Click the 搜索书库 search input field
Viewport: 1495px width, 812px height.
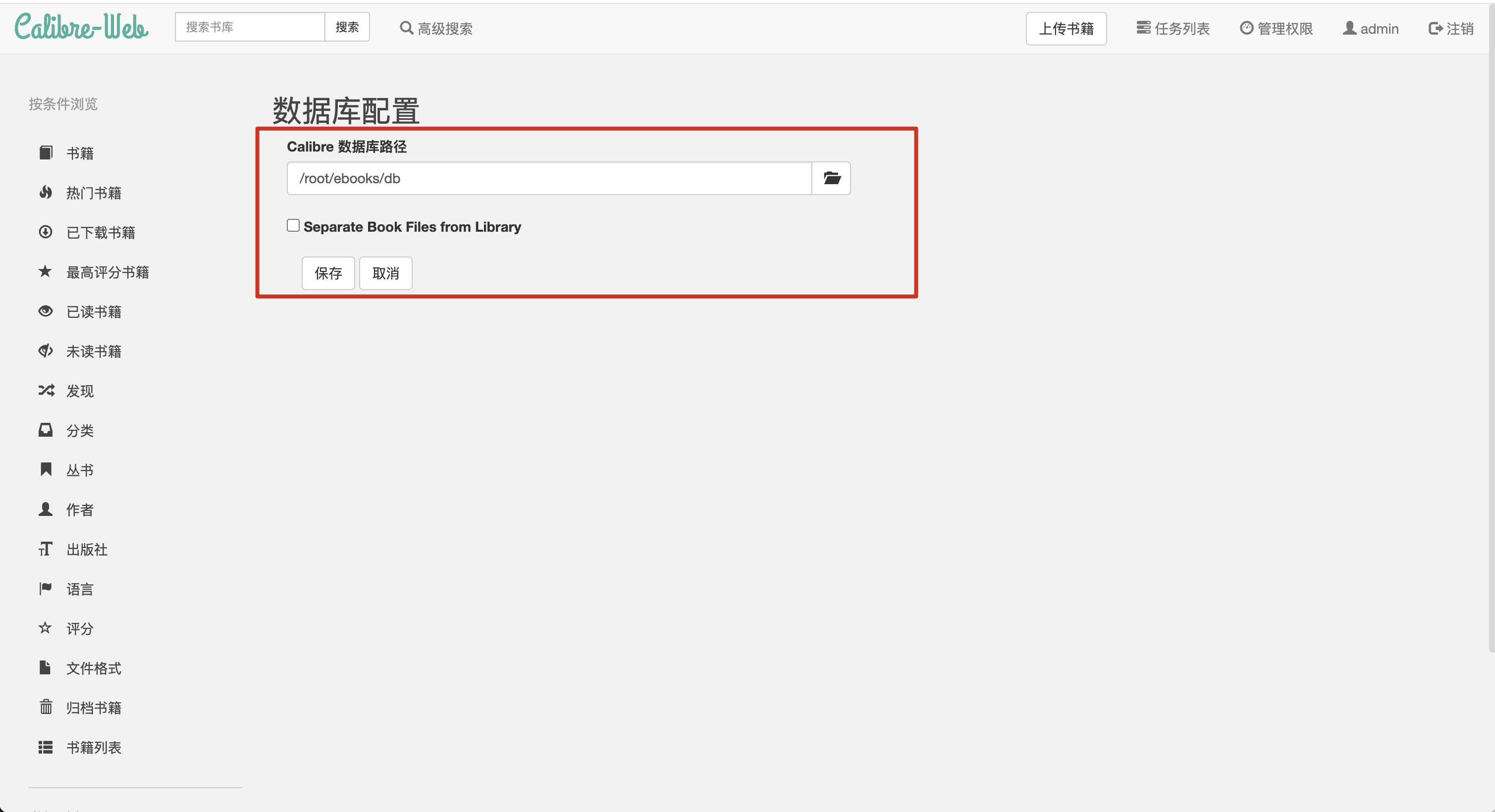(x=250, y=27)
